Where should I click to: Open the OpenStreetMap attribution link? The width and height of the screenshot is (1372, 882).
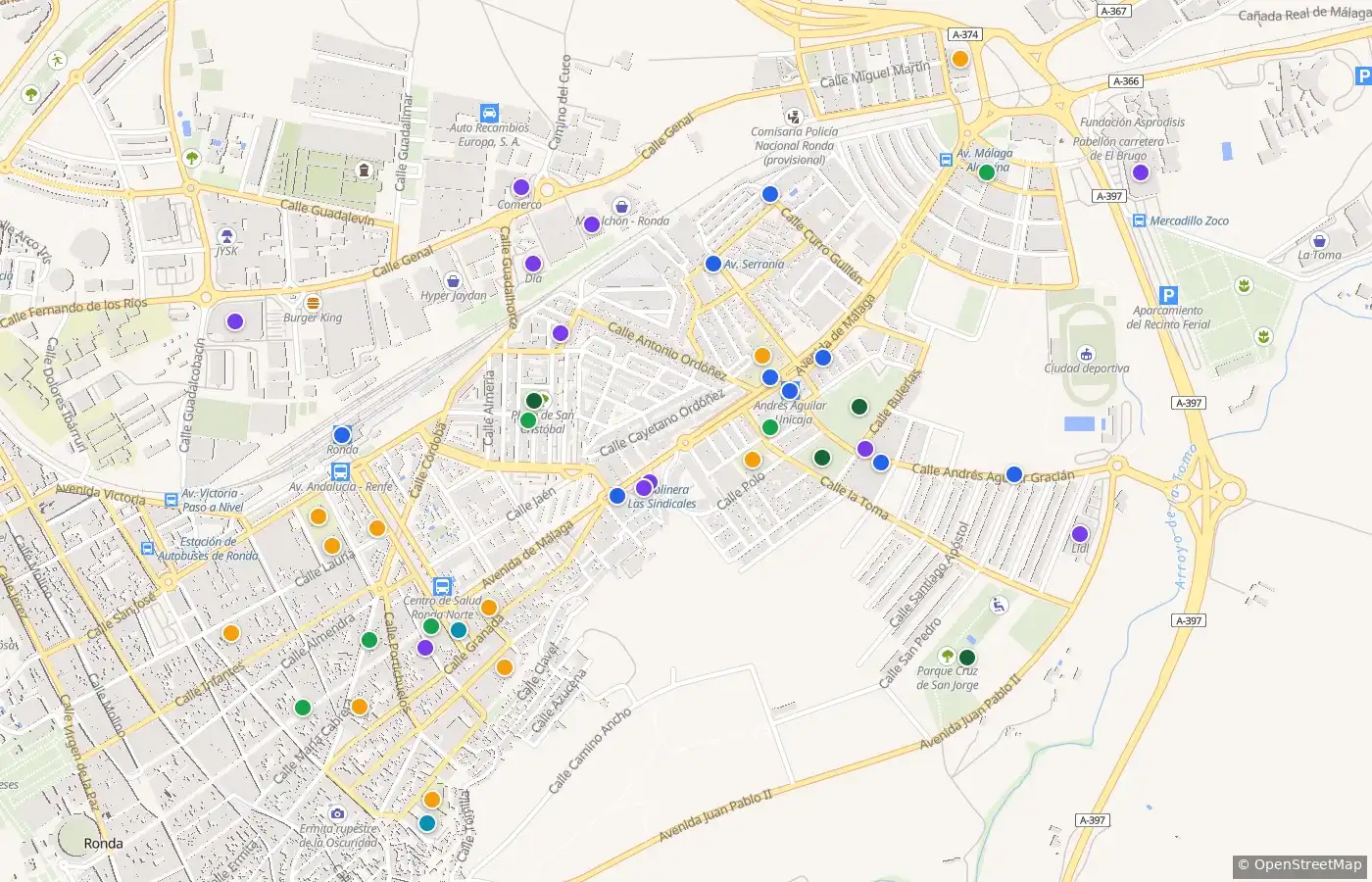(1307, 864)
